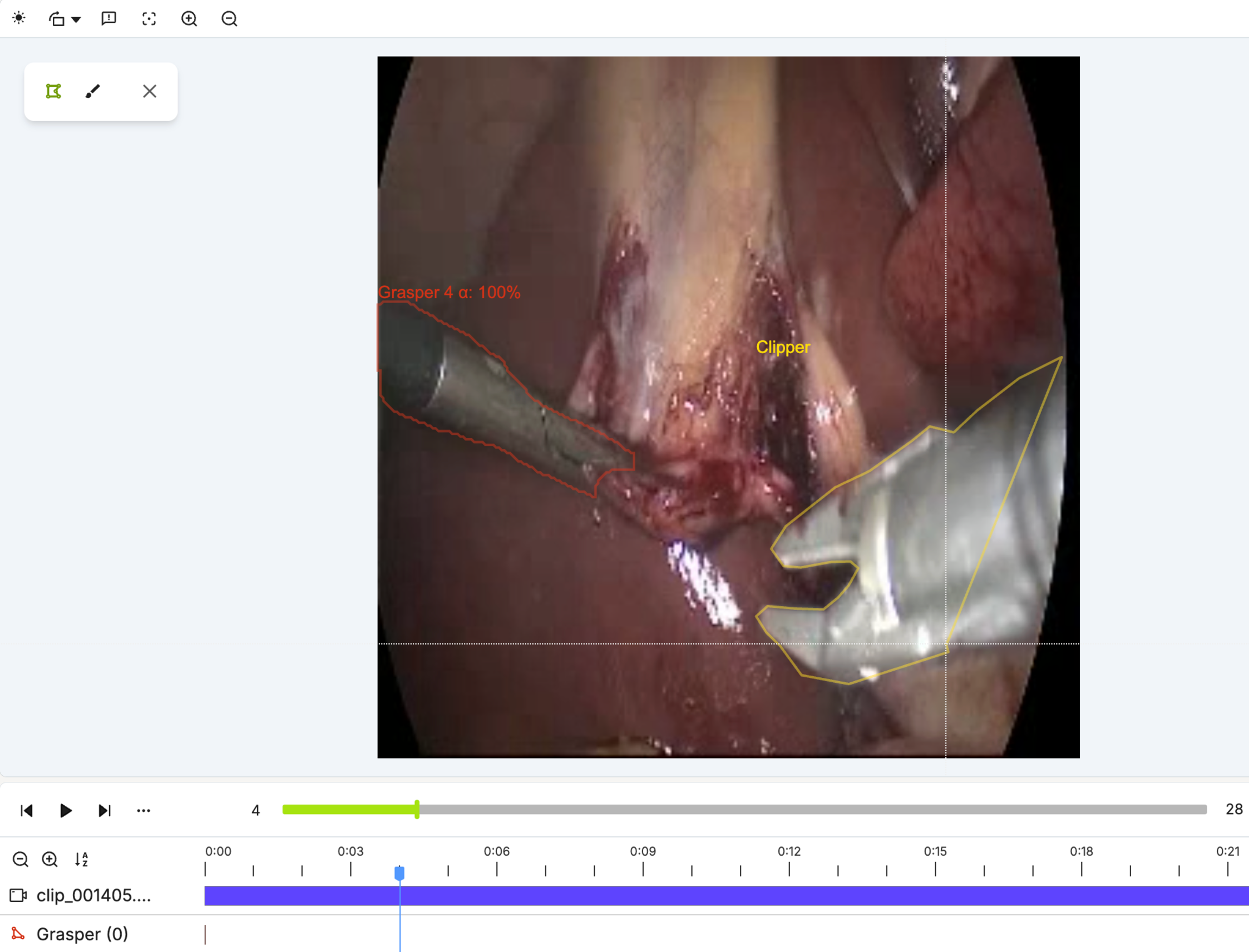
Task: Click the frame progress slider track
Action: click(x=744, y=809)
